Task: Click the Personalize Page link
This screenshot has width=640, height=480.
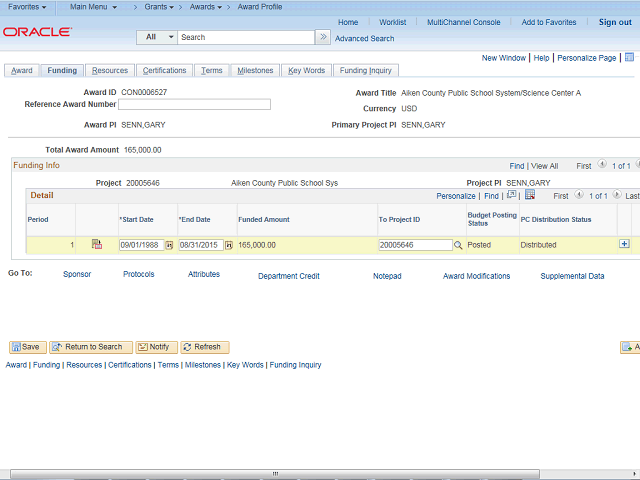Action: [587, 58]
